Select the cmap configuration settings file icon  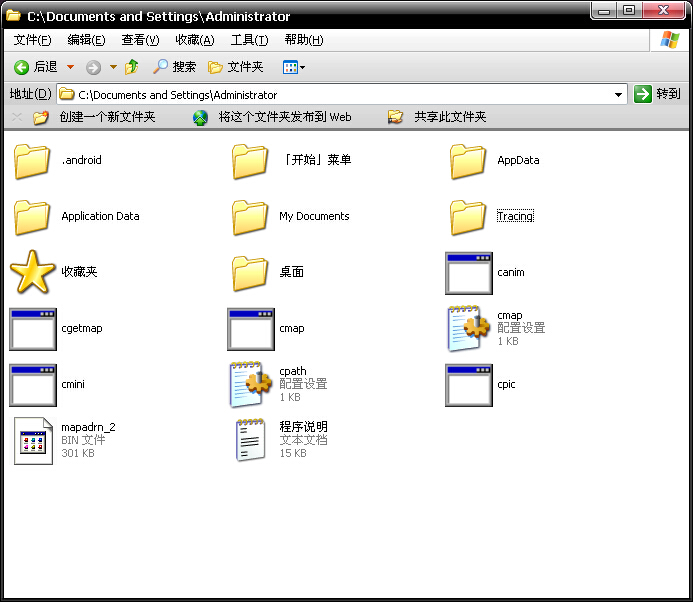tap(468, 328)
